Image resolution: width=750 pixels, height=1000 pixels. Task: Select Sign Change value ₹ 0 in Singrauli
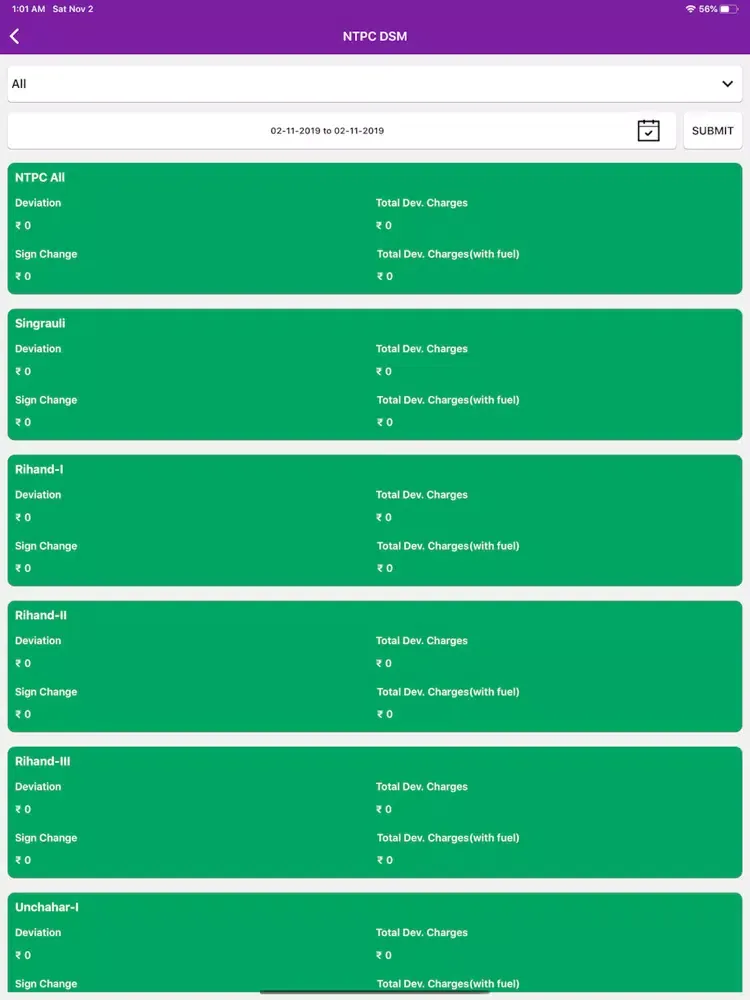pyautogui.click(x=23, y=422)
